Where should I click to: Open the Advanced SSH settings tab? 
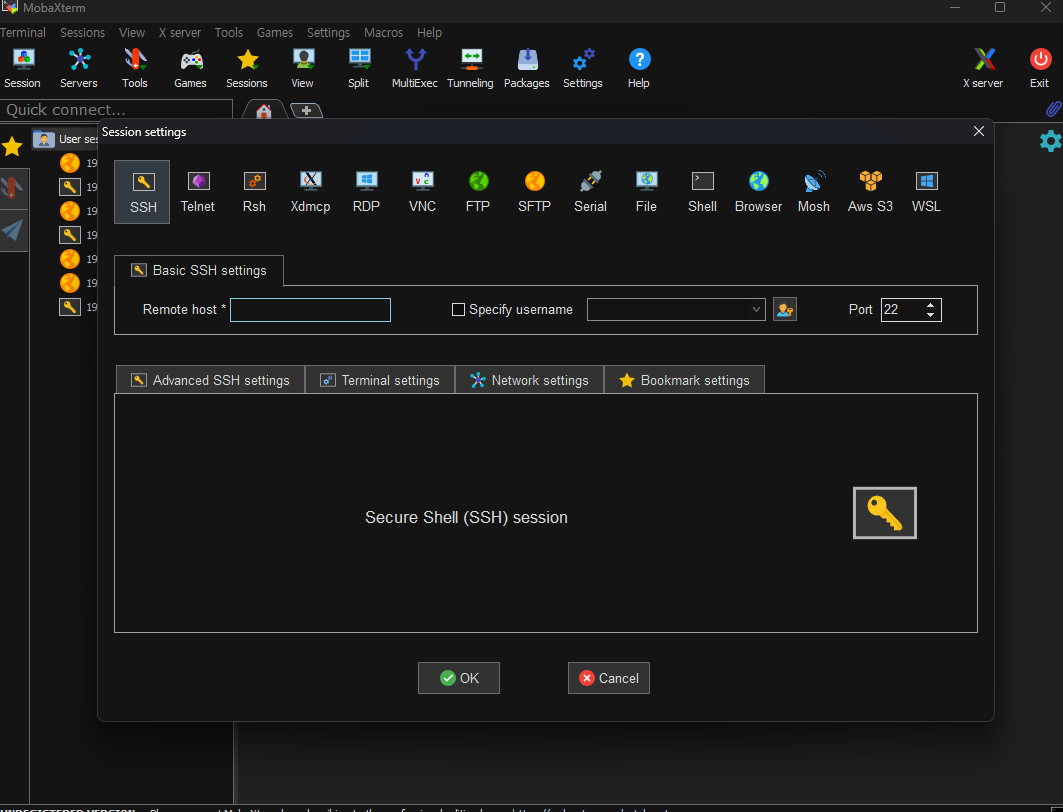click(x=211, y=380)
